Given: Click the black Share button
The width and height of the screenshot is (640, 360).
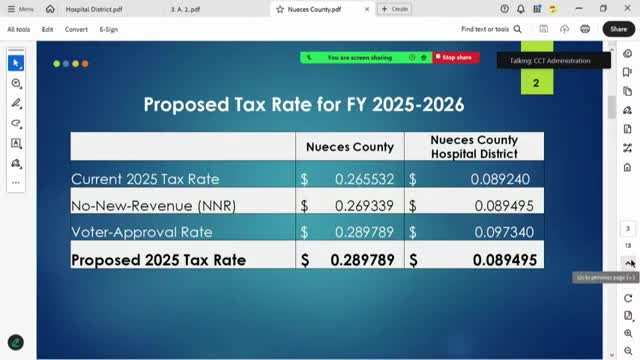Looking at the screenshot, I should [x=619, y=29].
